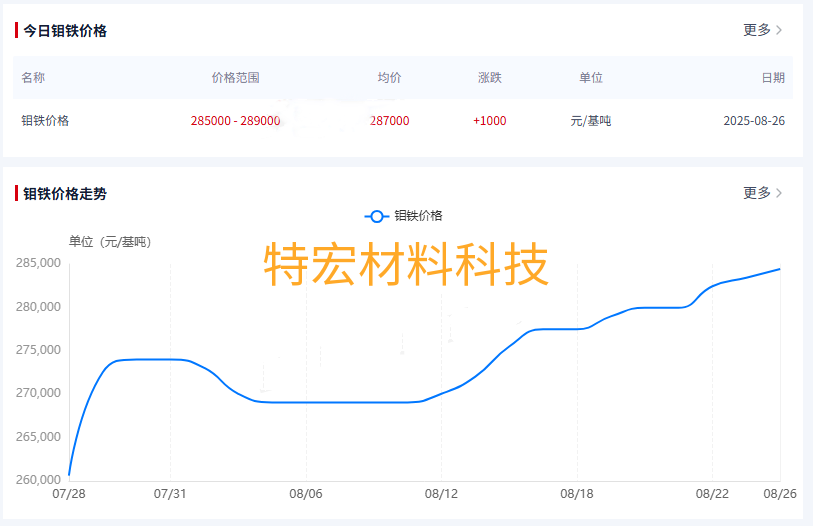This screenshot has height=526, width=813.
Task: Select the 价格范围 column header
Action: click(x=235, y=78)
